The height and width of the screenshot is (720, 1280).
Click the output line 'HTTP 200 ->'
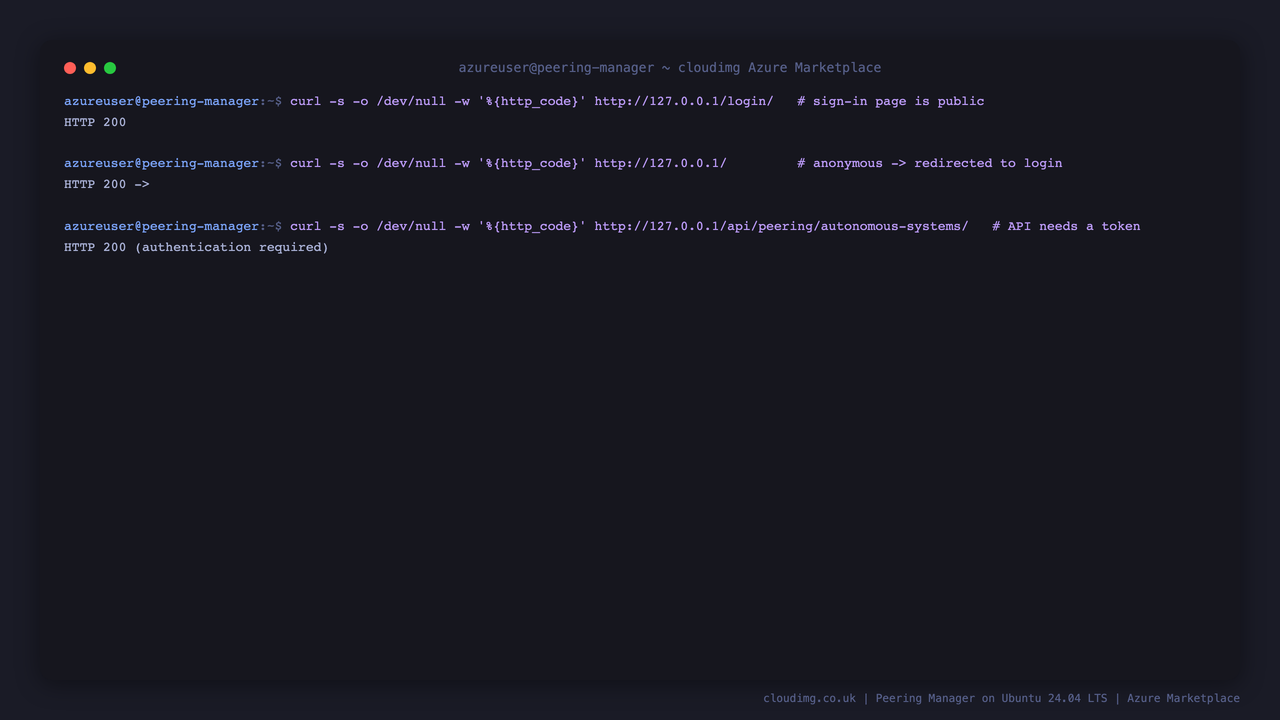tap(107, 184)
